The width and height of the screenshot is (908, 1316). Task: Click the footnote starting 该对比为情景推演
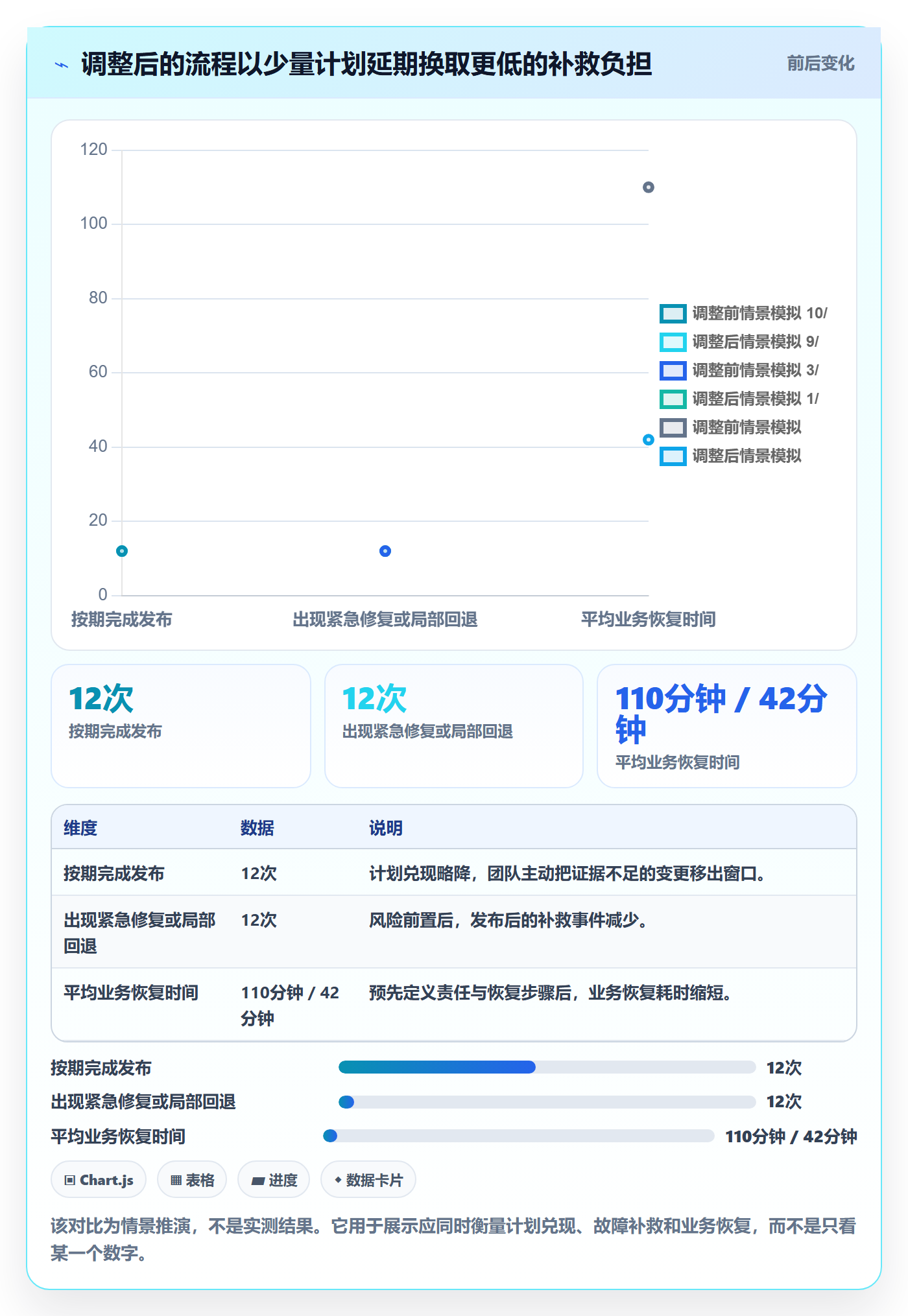tap(454, 1240)
